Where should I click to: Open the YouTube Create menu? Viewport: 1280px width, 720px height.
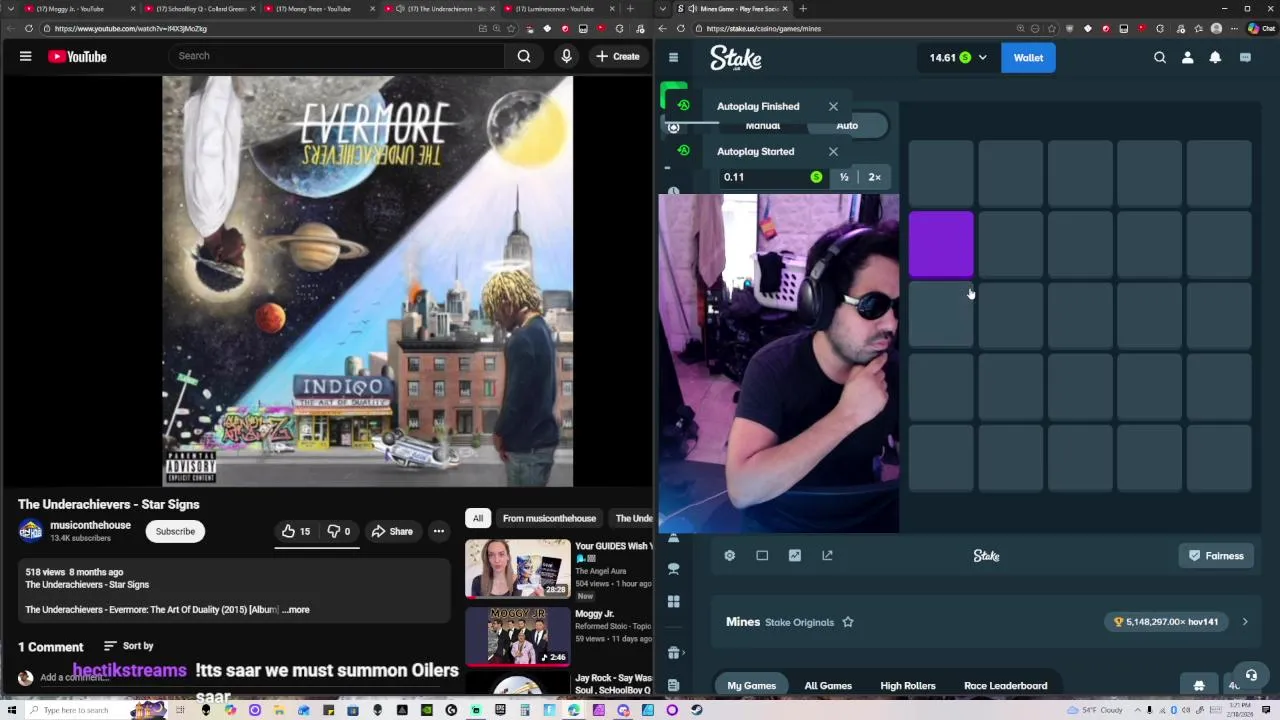(617, 56)
